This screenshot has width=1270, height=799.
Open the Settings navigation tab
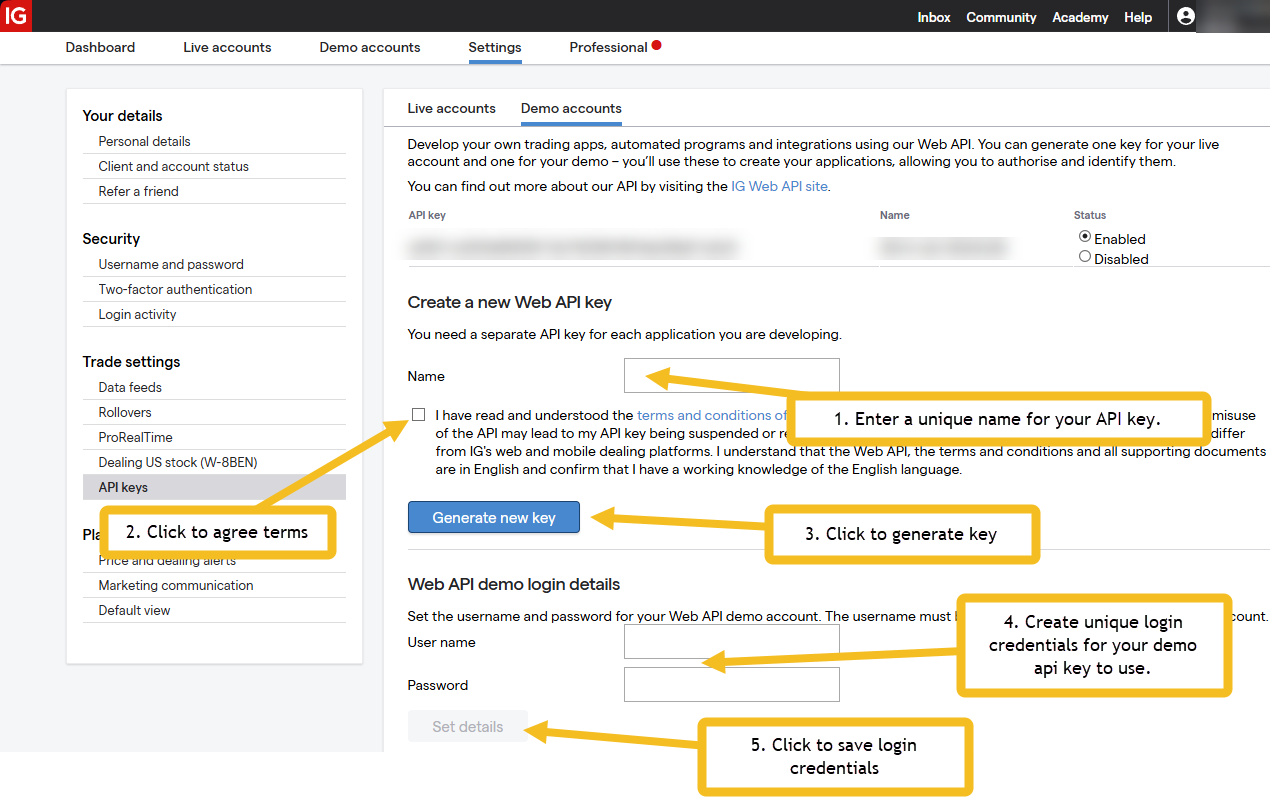[x=495, y=47]
